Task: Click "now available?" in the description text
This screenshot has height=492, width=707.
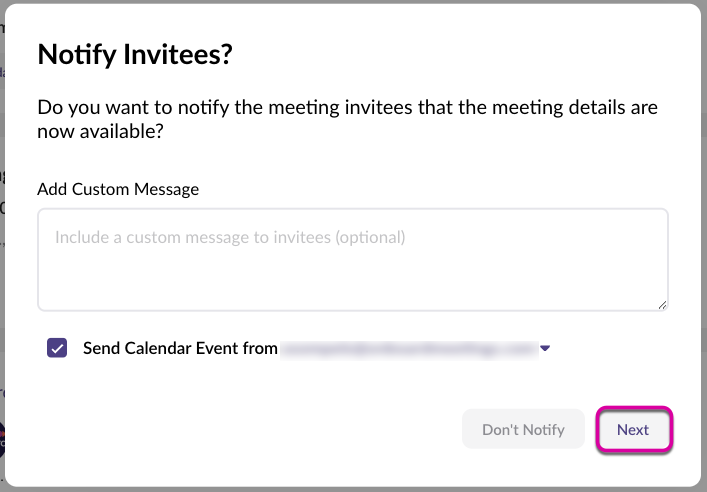Action: point(100,131)
